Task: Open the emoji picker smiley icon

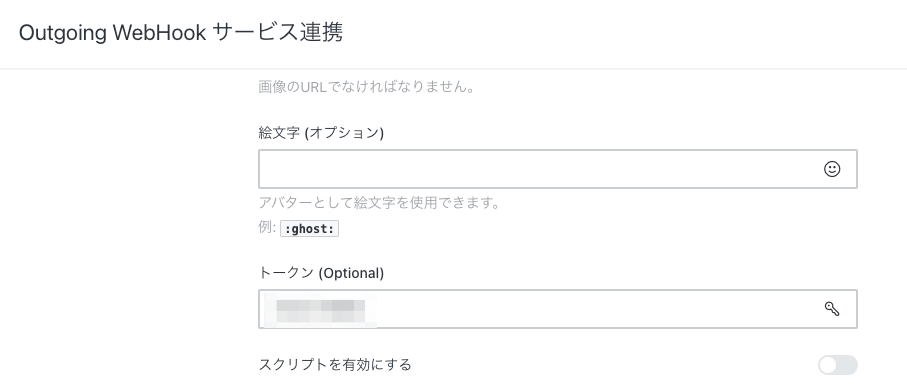Action: click(x=832, y=169)
